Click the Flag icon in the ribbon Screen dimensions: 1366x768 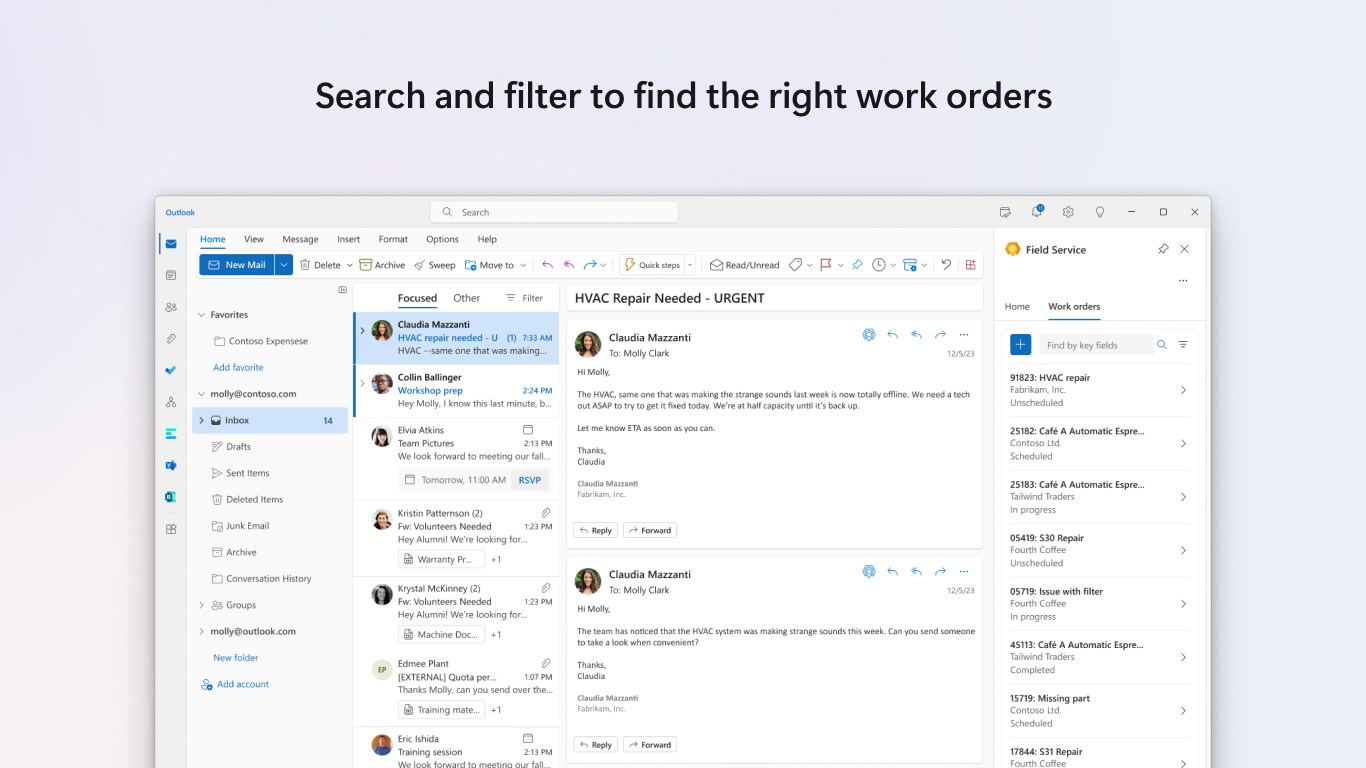(x=826, y=265)
